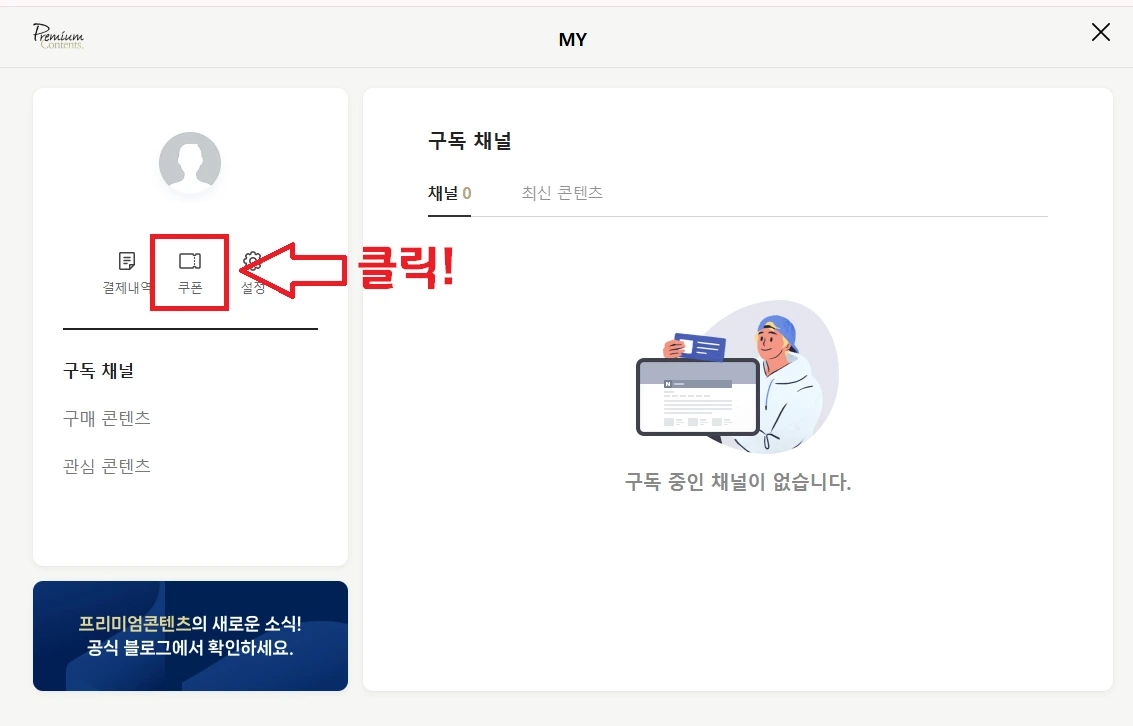The width and height of the screenshot is (1133, 726).
Task: Click the 결제내역 text label
Action: coord(127,288)
